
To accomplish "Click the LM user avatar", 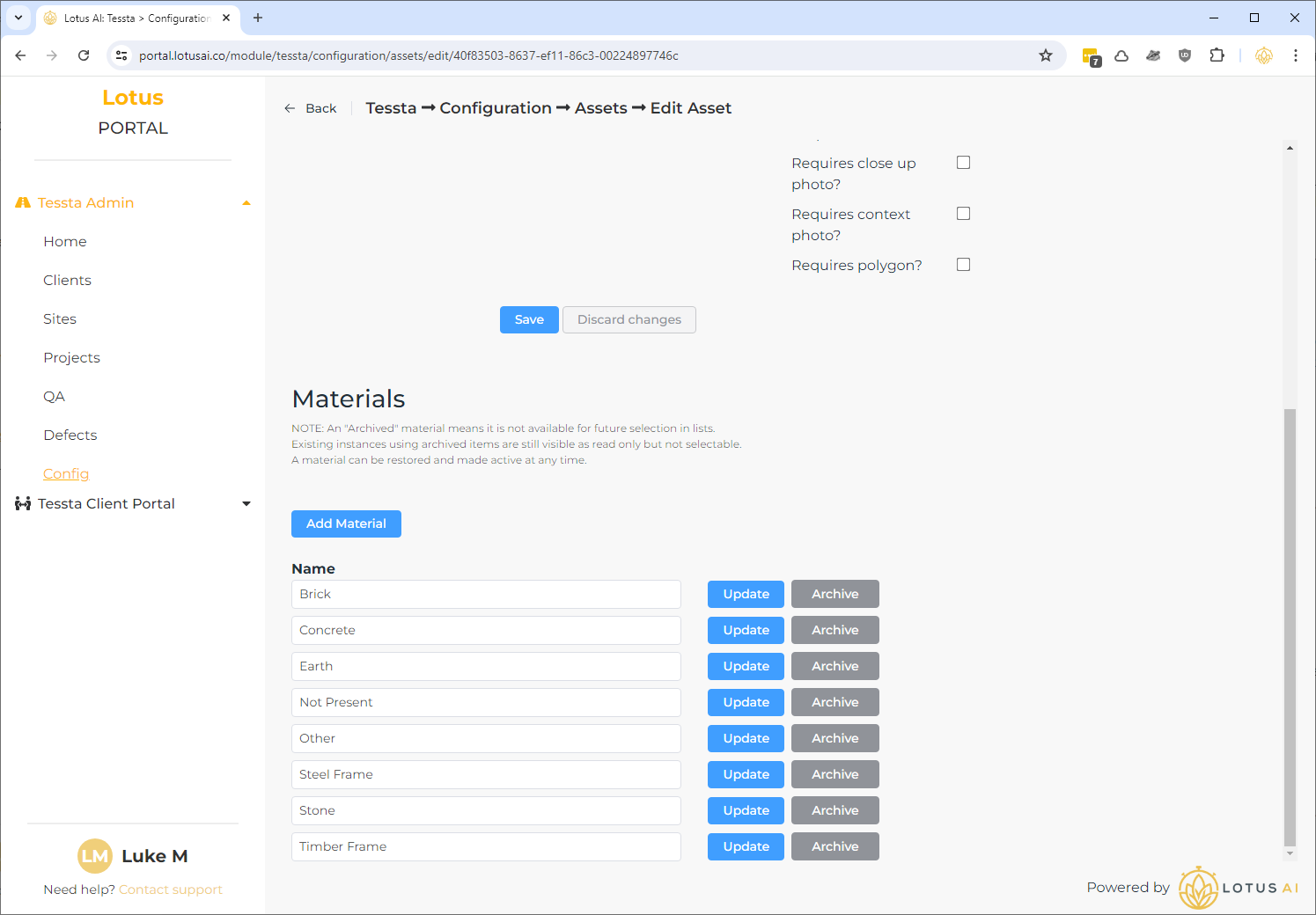I will point(95,856).
